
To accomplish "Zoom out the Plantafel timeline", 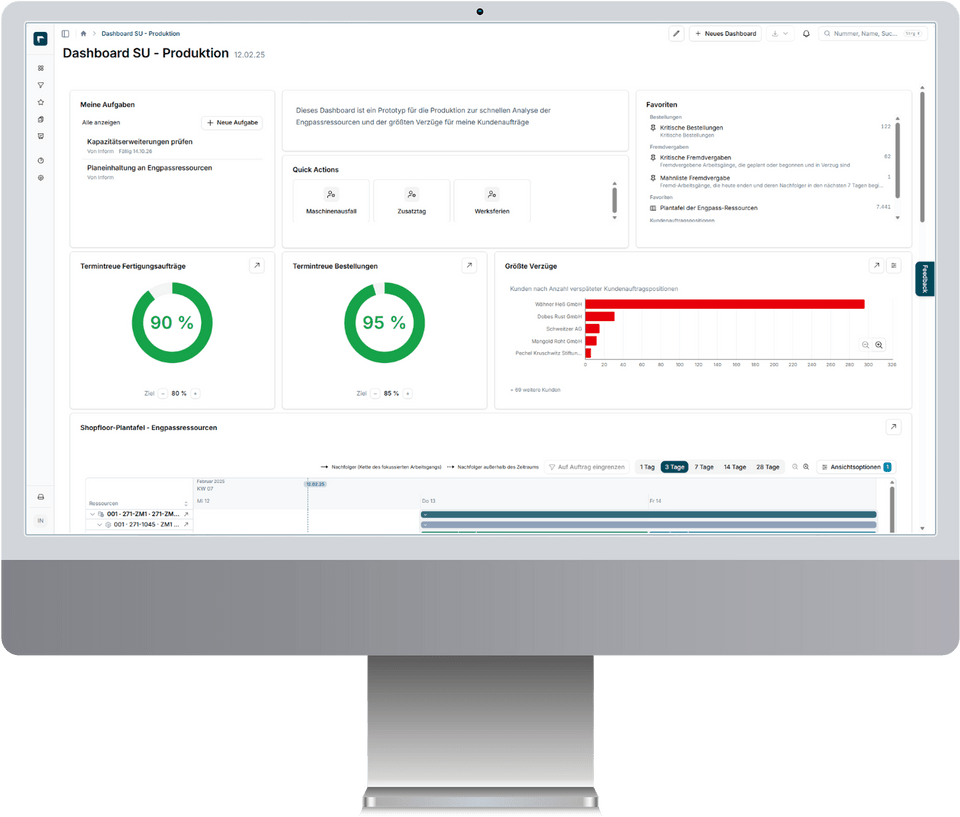I will pos(795,467).
